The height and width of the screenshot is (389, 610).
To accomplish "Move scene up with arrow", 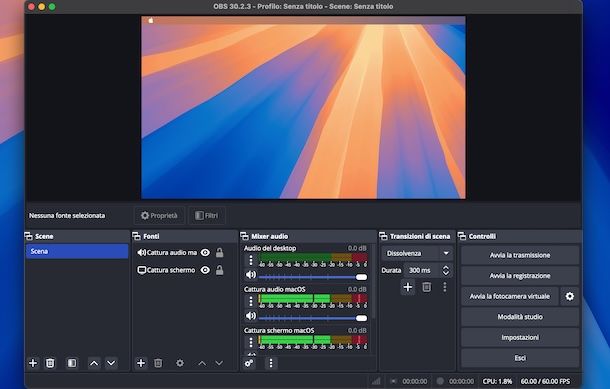I will [x=94, y=363].
